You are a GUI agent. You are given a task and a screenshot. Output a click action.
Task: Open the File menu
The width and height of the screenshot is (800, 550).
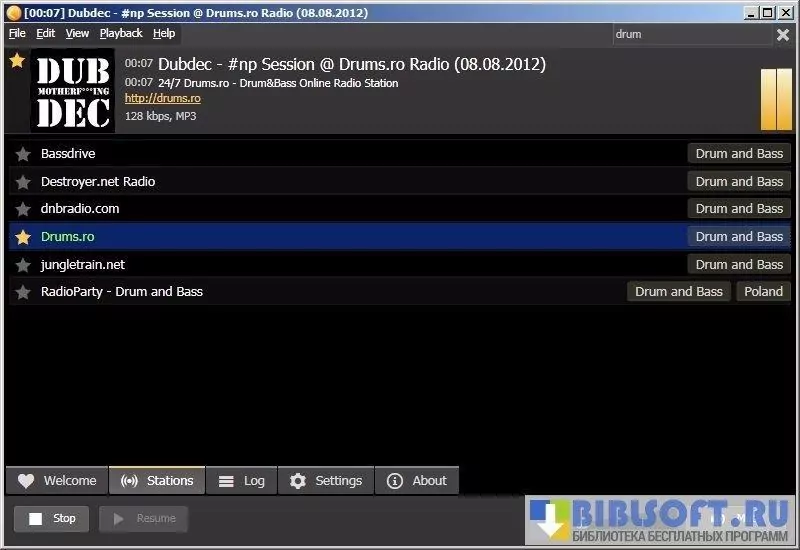coord(17,33)
